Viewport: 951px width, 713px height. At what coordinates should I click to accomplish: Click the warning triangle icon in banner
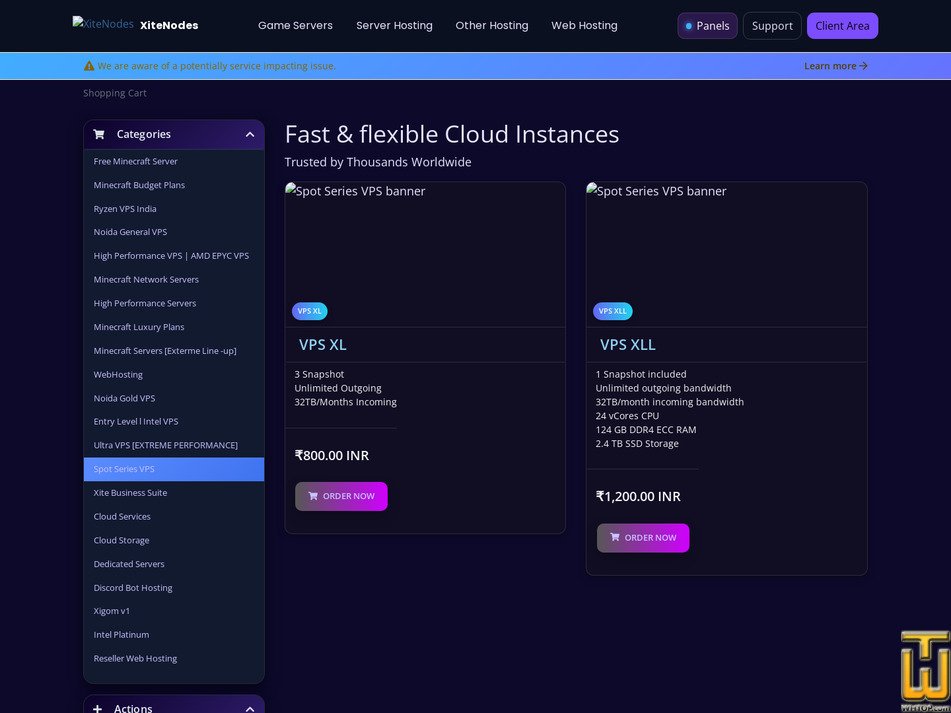pyautogui.click(x=89, y=65)
